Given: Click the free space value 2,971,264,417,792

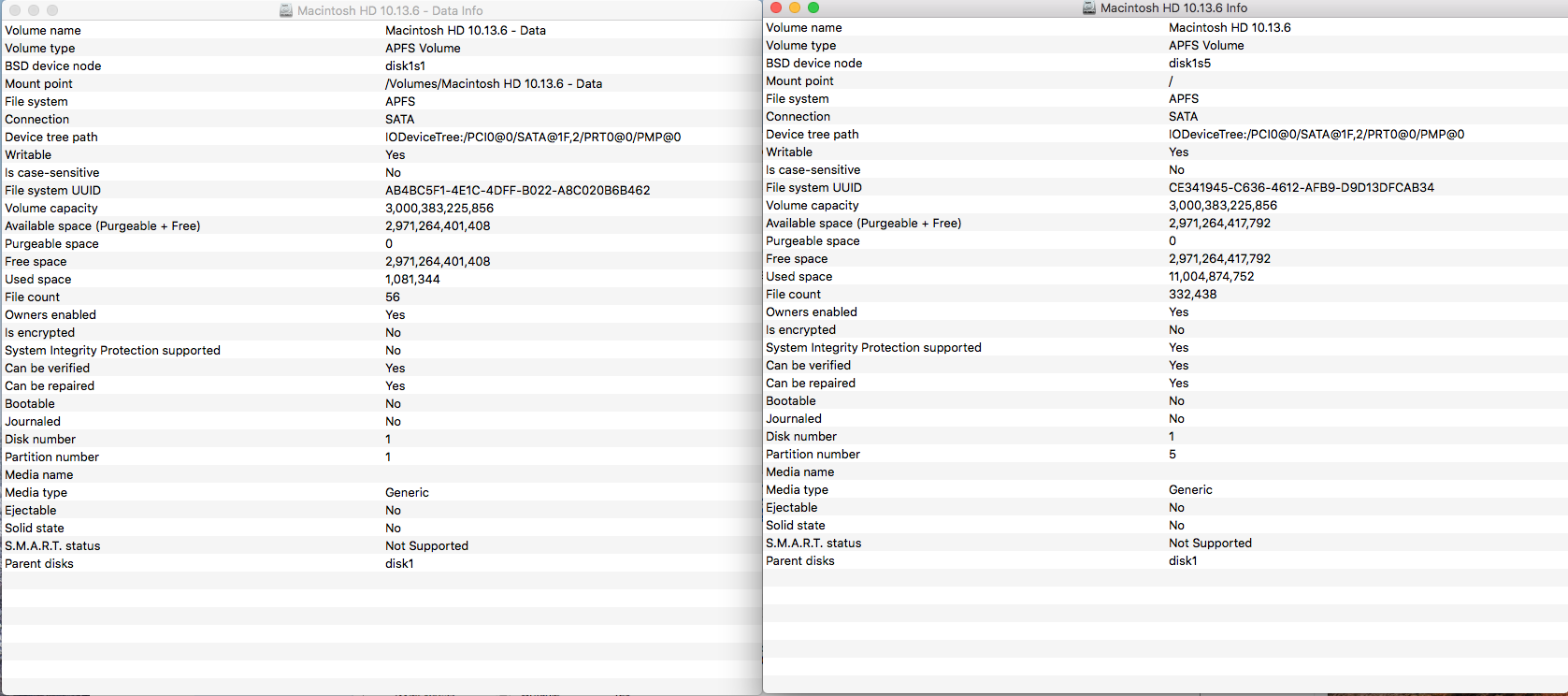Looking at the screenshot, I should click(1219, 259).
